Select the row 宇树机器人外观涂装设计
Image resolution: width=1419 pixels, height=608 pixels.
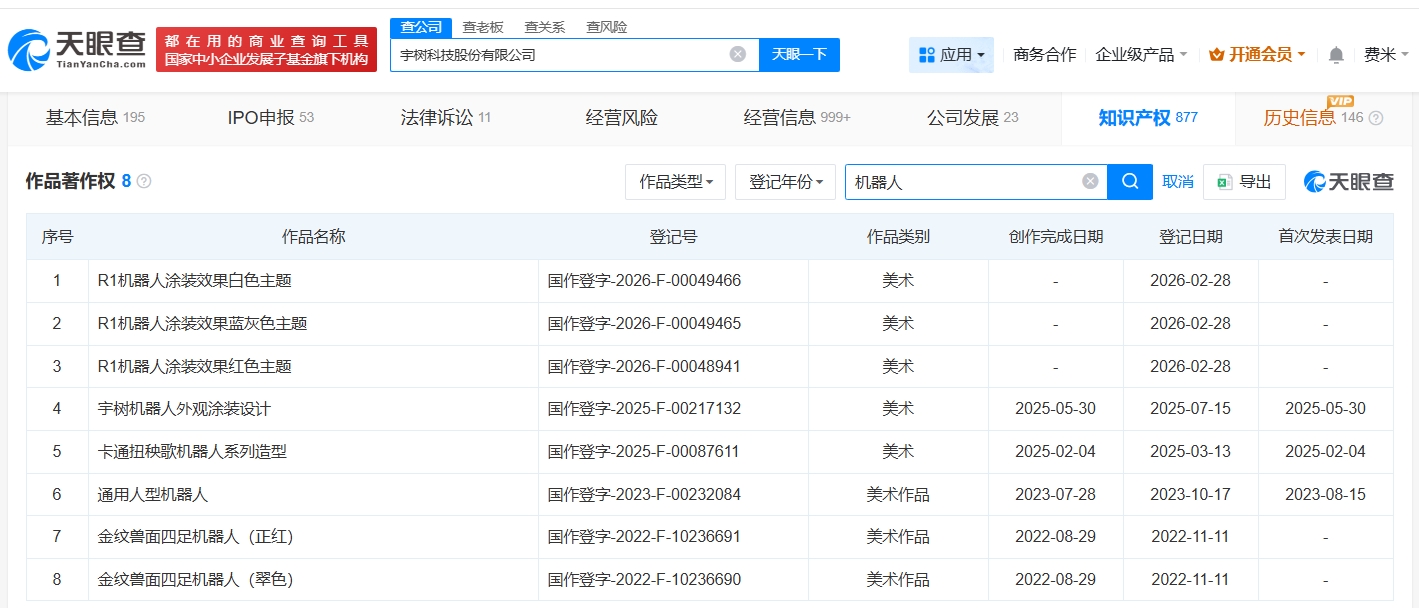[x=709, y=409]
